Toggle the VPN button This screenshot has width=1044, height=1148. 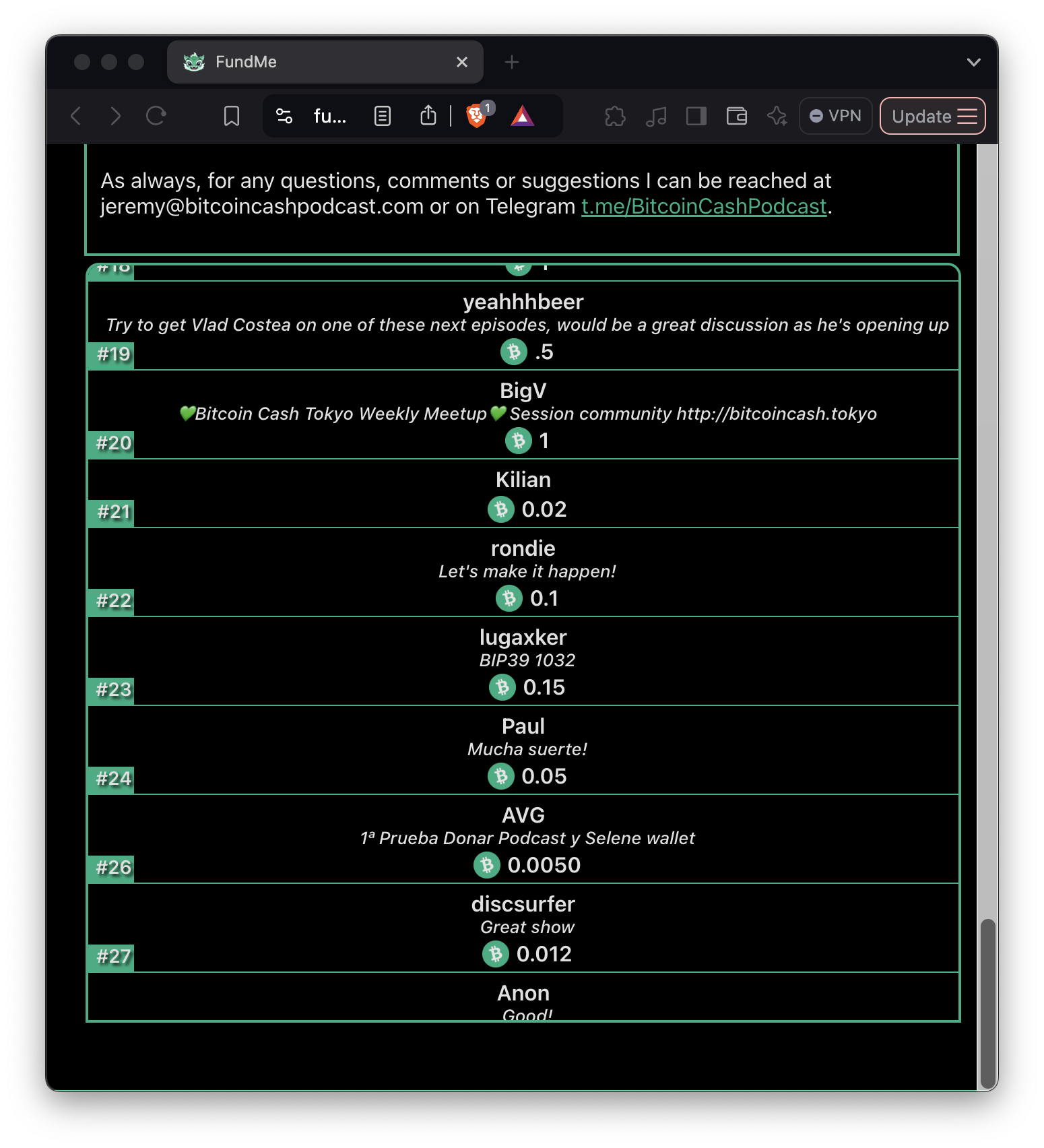click(835, 117)
